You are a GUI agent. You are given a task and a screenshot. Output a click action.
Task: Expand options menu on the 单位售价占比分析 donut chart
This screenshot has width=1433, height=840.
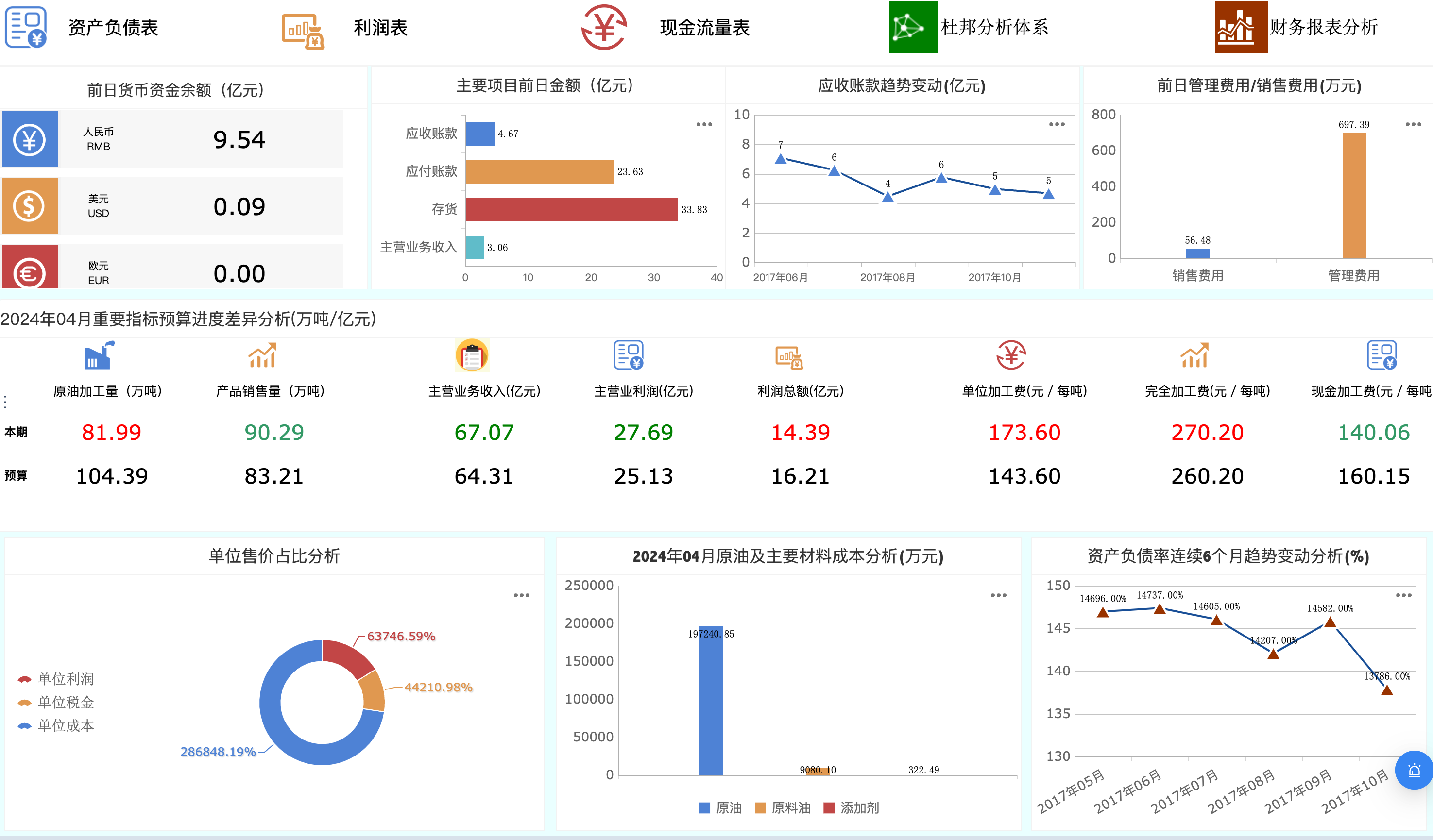pyautogui.click(x=521, y=595)
